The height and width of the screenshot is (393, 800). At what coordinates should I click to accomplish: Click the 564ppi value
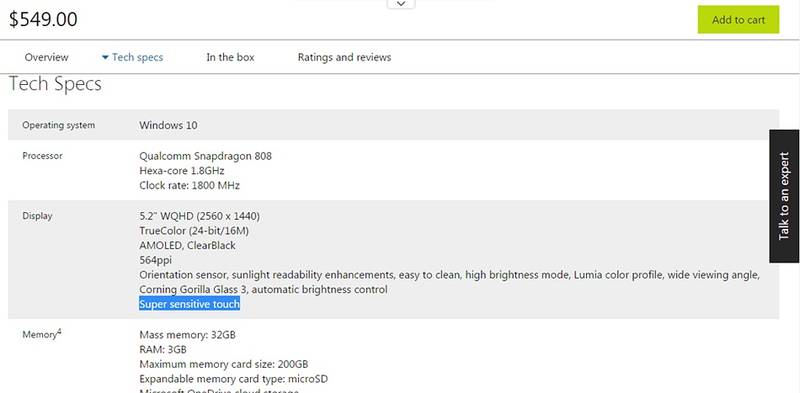[156, 260]
